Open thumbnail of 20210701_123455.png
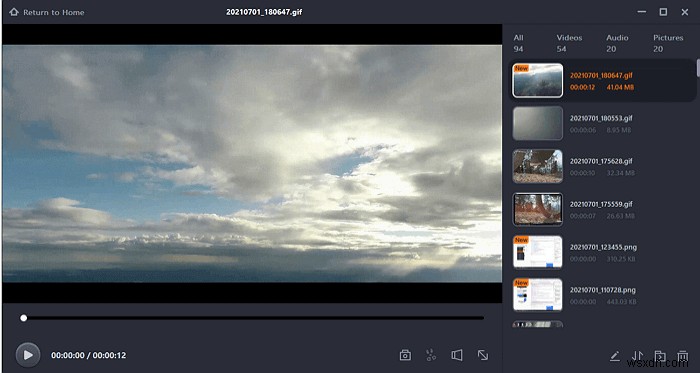This screenshot has height=373, width=700. [x=538, y=252]
